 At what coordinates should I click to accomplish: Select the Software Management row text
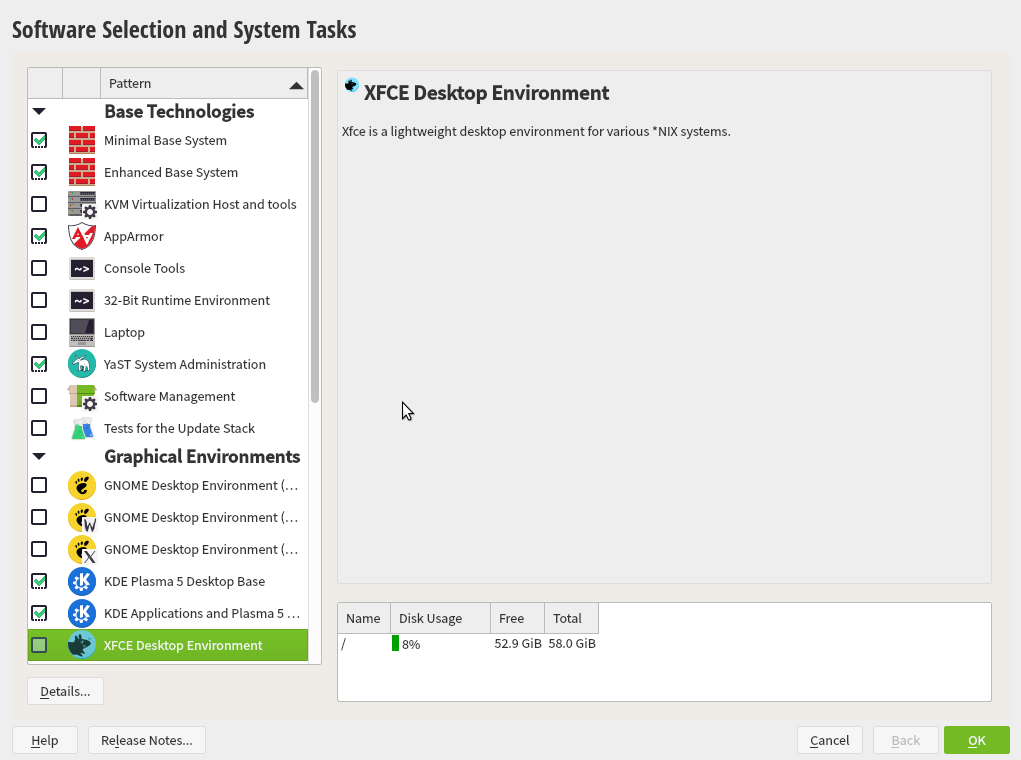click(x=169, y=397)
